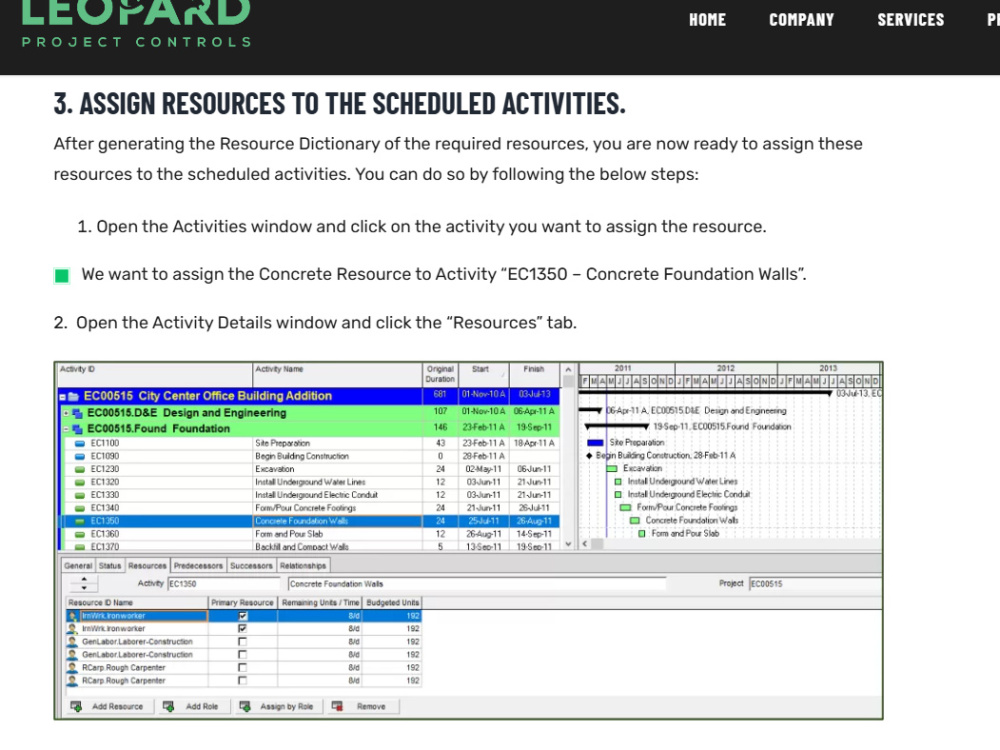Click the Site Preparation blue Gantt bar

click(595, 442)
